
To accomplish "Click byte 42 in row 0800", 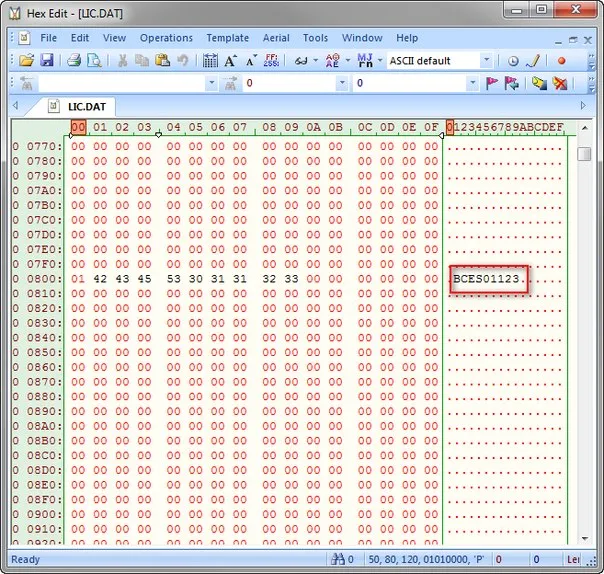I will click(x=100, y=279).
